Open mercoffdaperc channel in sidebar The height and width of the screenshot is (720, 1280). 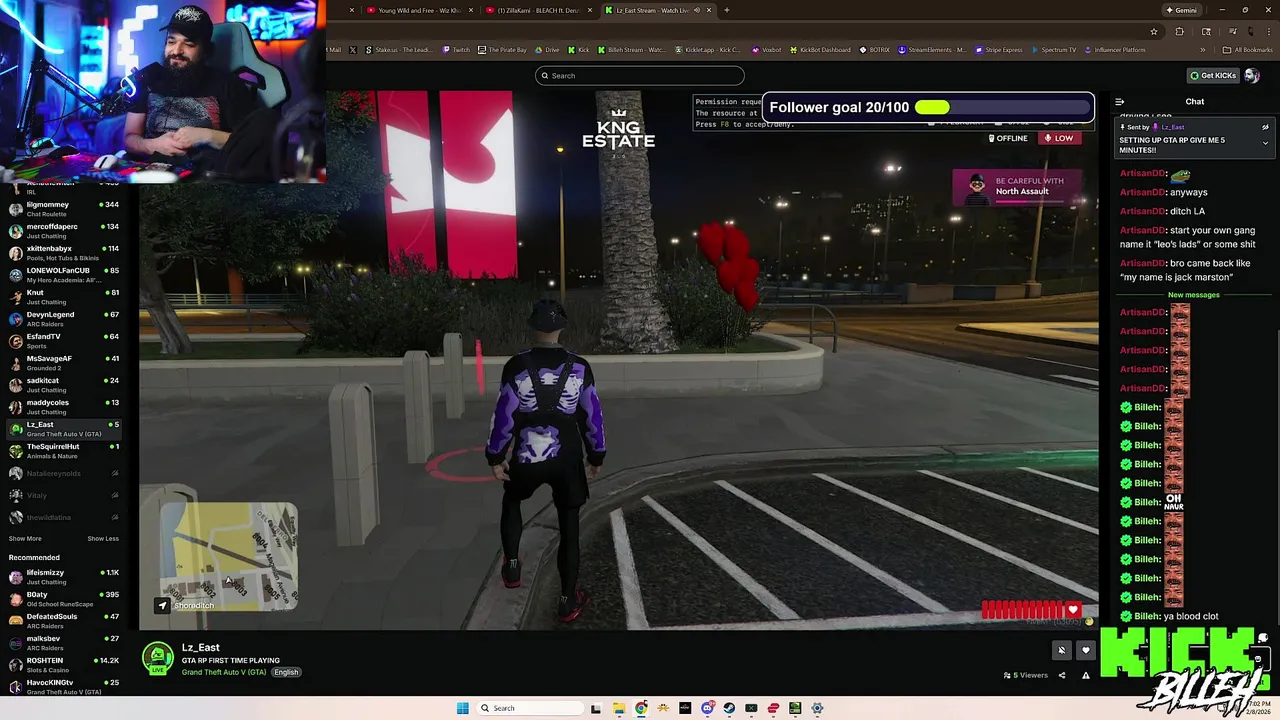pos(65,231)
